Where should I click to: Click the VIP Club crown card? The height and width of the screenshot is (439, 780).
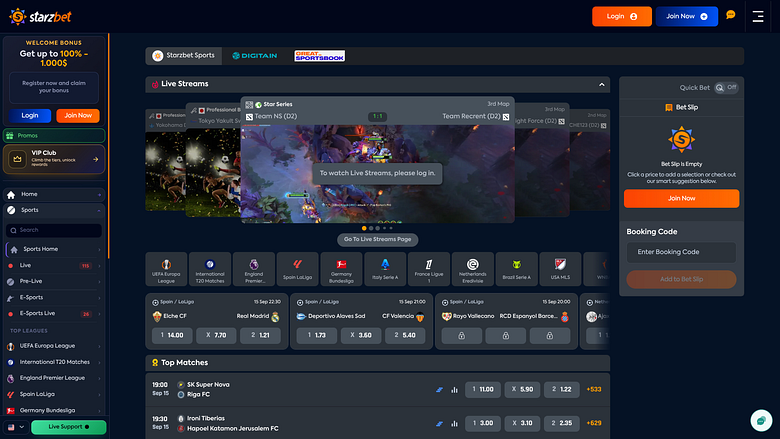tap(54, 159)
